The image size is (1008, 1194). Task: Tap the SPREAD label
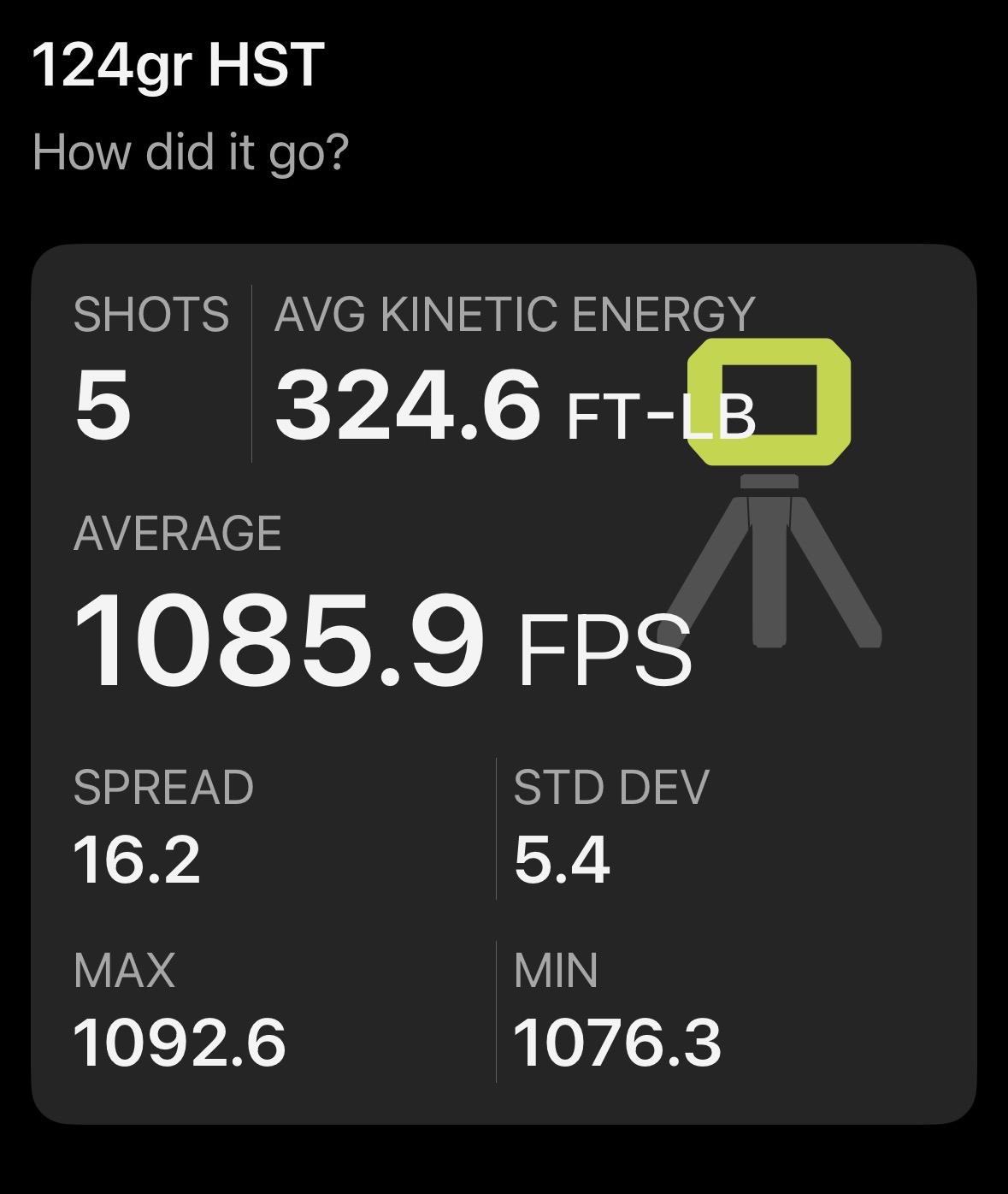(x=163, y=787)
